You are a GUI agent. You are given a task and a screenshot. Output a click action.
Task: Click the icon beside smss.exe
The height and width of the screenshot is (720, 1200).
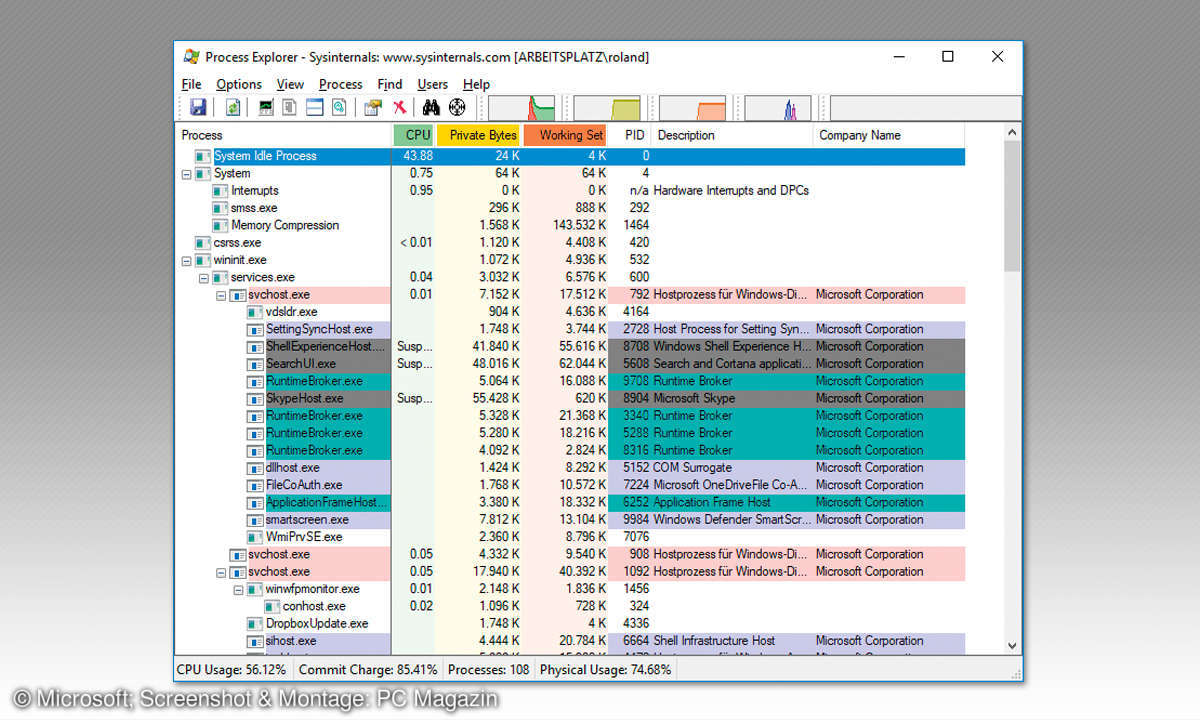click(221, 208)
